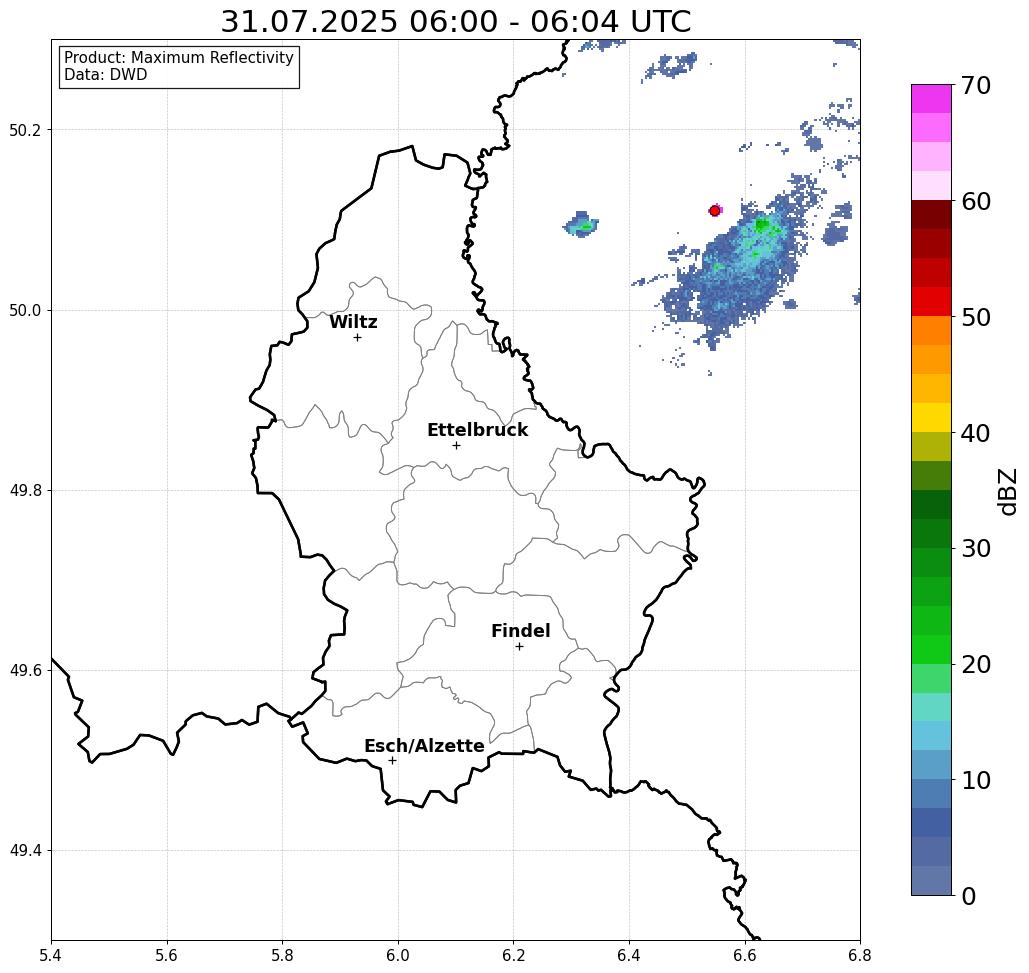Click the blue band just below 10 dBZ
Viewport: 1029px width, 973px height.
(x=931, y=794)
